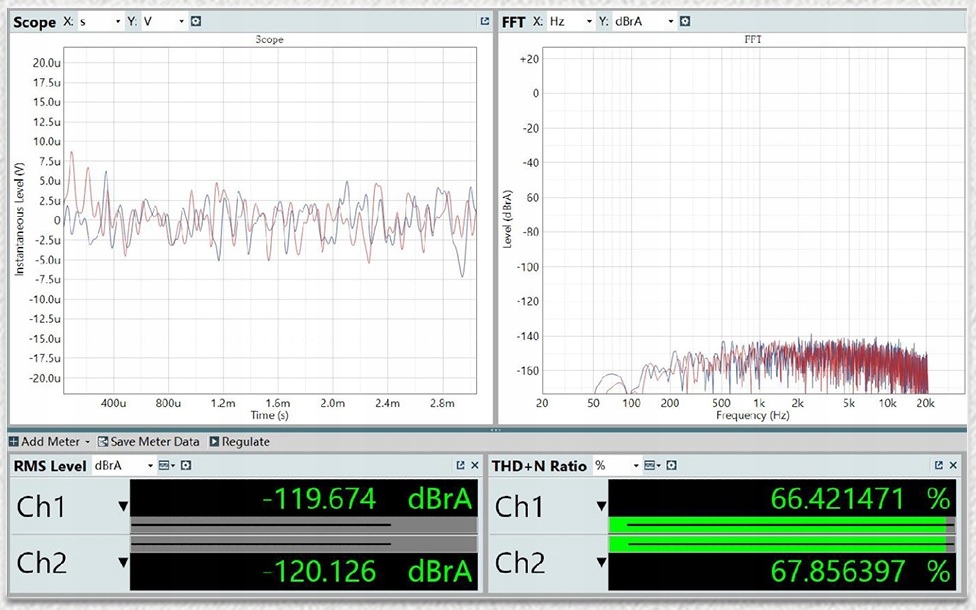Open Scope Y-axis unit dropdown
This screenshot has width=976, height=610.
coord(164,21)
